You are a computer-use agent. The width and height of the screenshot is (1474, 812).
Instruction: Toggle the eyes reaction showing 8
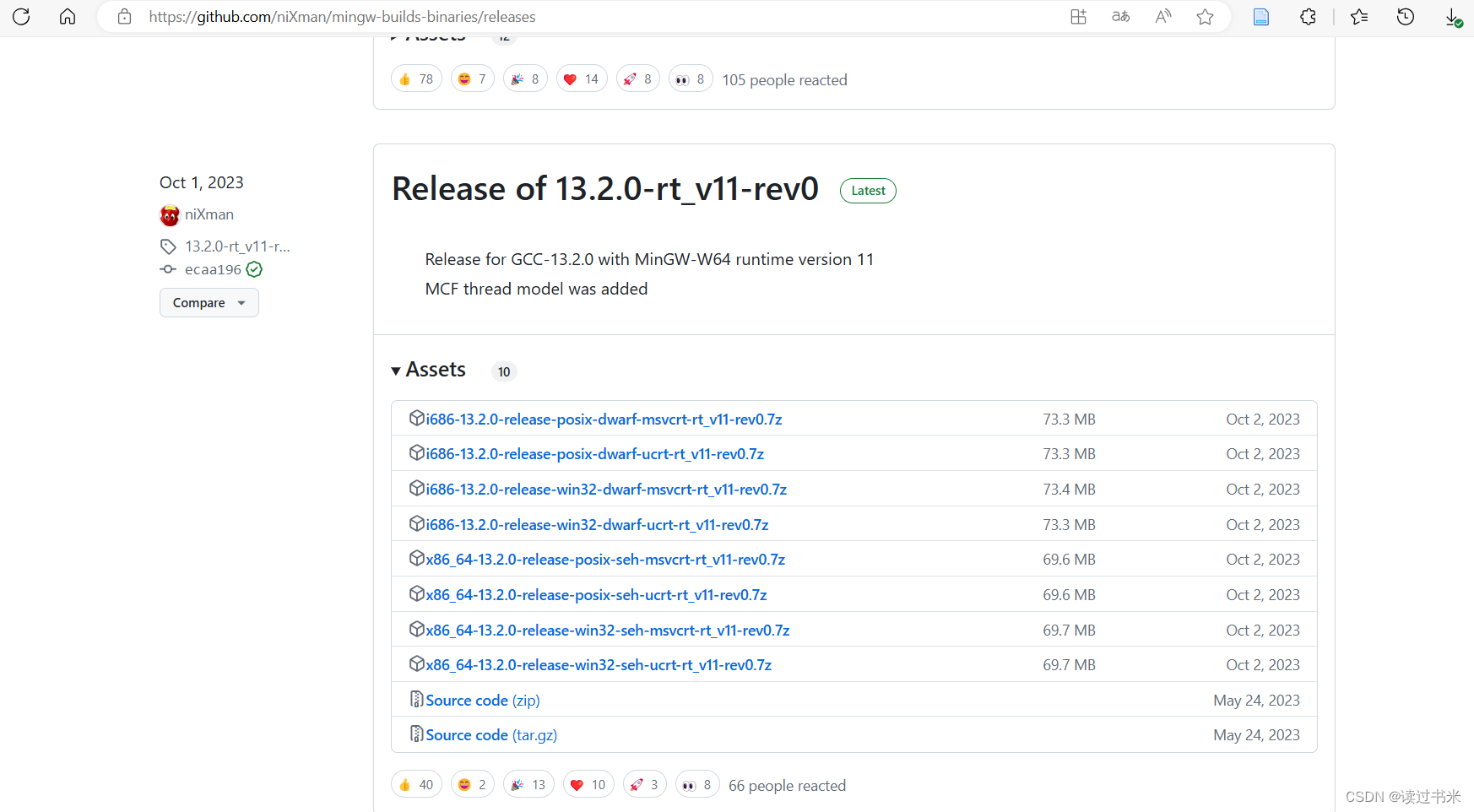click(690, 78)
